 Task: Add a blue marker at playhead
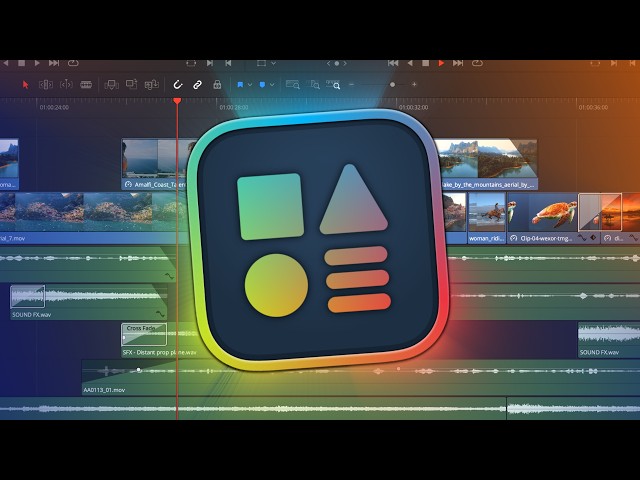coord(262,84)
